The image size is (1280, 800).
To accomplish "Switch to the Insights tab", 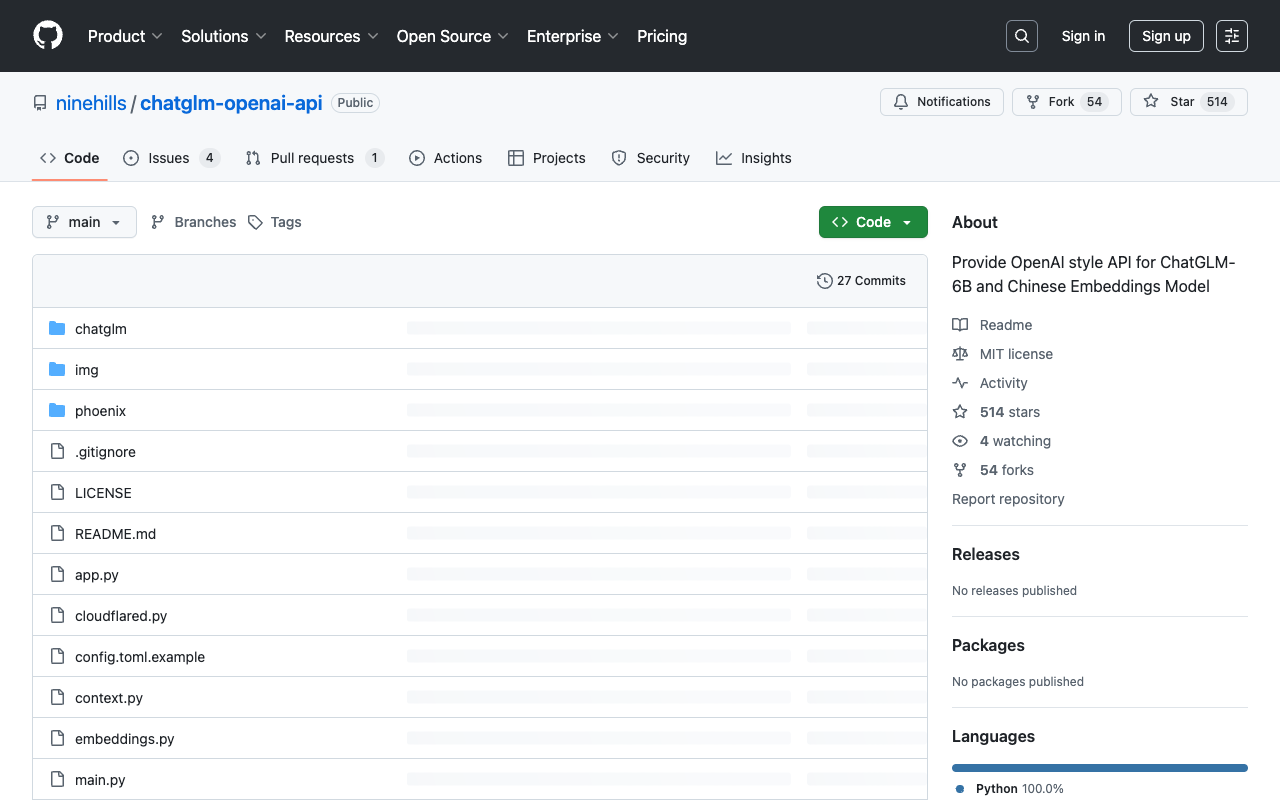I will click(754, 158).
